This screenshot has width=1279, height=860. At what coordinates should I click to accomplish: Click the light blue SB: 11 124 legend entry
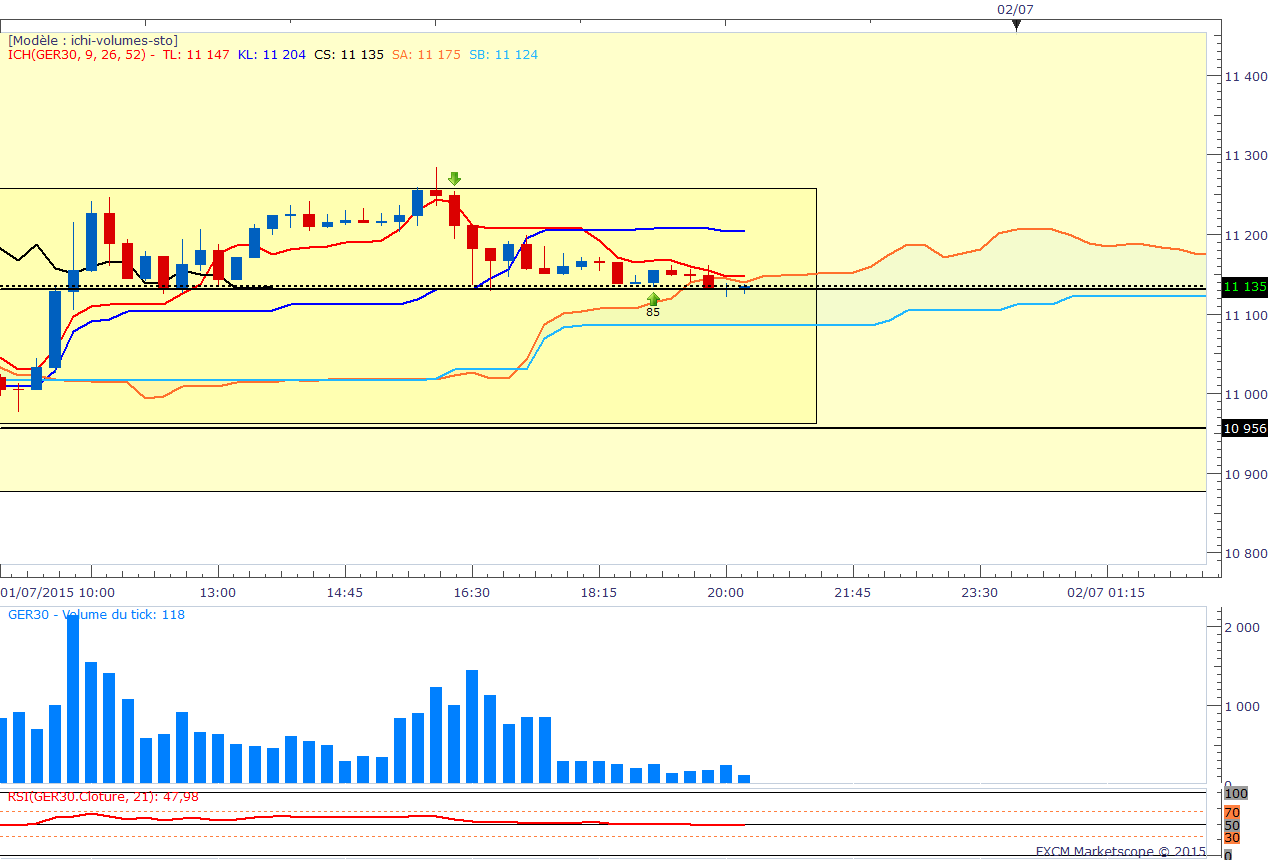pyautogui.click(x=503, y=55)
